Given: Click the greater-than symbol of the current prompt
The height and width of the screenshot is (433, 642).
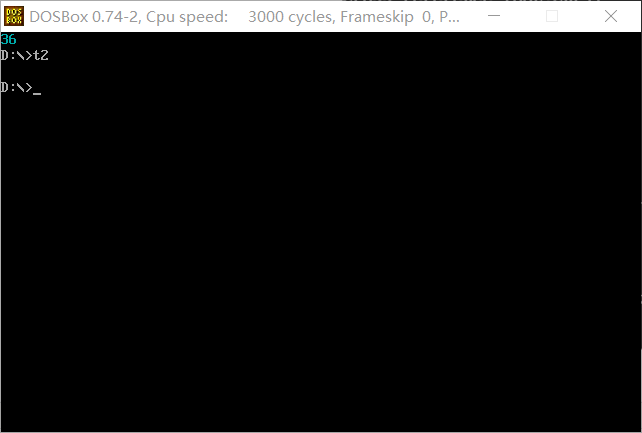Looking at the screenshot, I should [x=28, y=88].
